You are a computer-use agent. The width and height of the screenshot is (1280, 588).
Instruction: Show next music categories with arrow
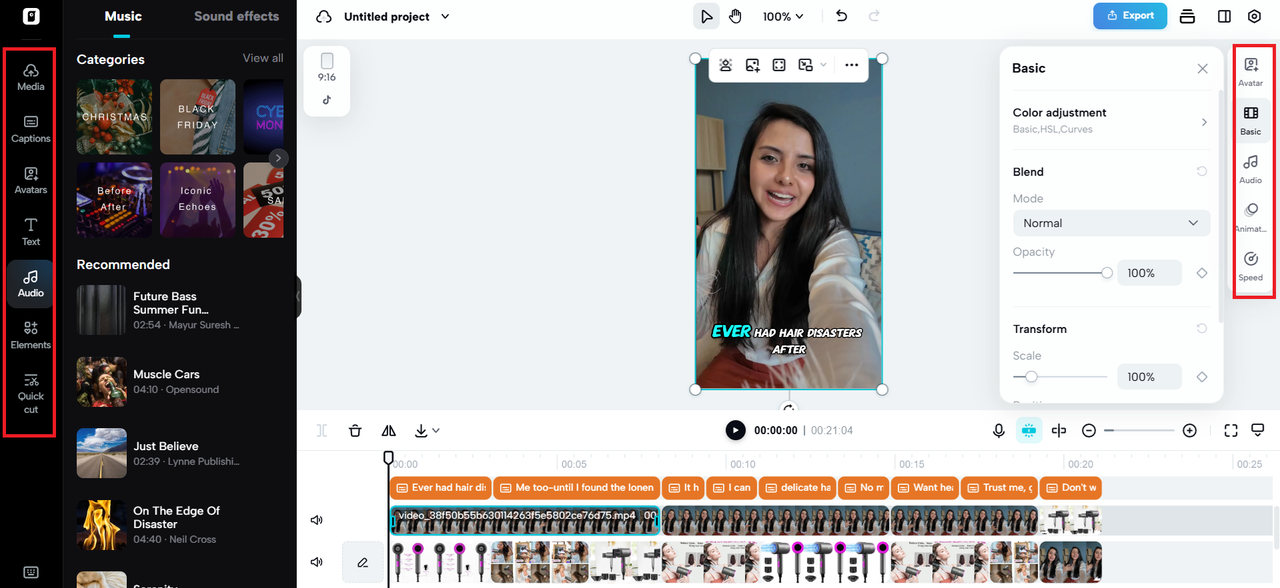point(279,158)
